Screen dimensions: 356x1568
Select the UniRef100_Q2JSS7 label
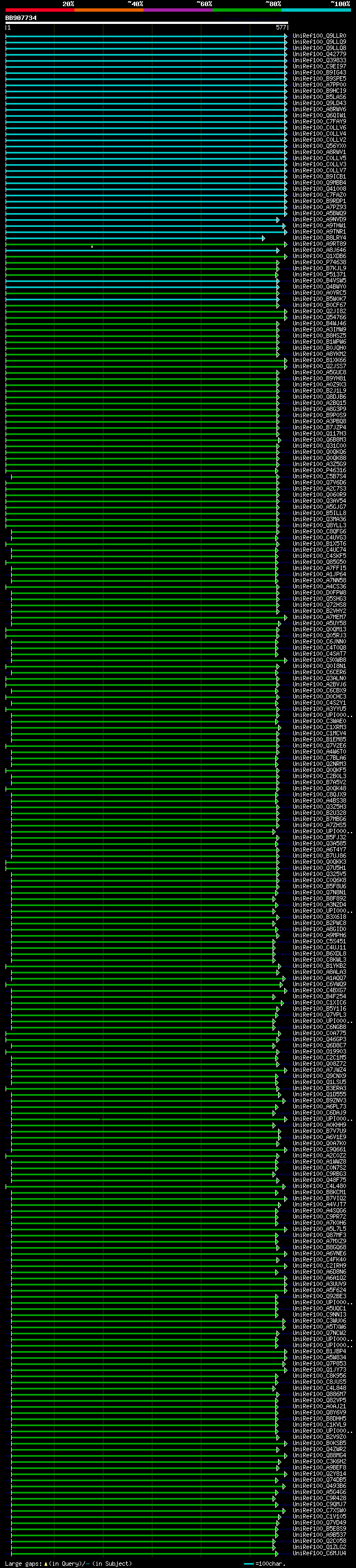pyautogui.click(x=319, y=366)
